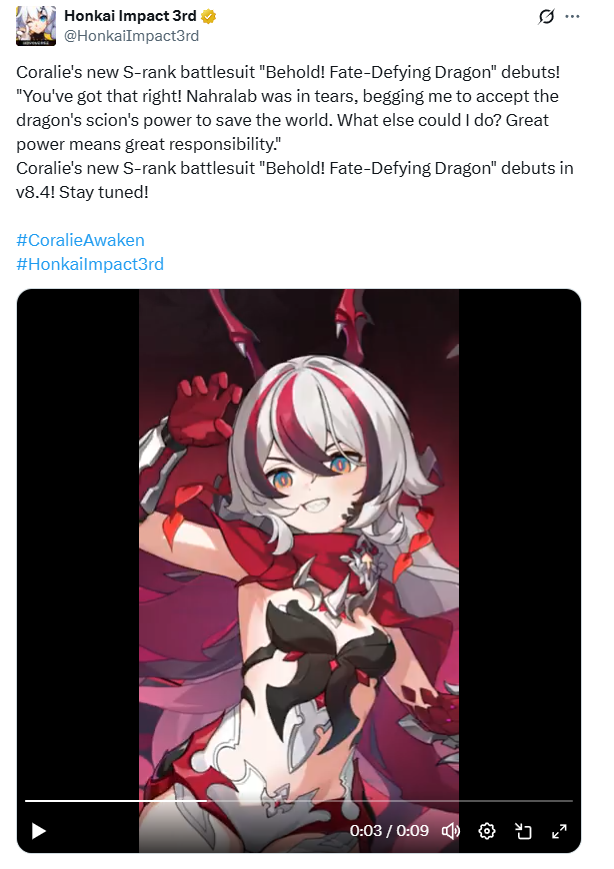The height and width of the screenshot is (869, 614).
Task: Open the Honkai Impact 3rd display name
Action: click(x=130, y=16)
